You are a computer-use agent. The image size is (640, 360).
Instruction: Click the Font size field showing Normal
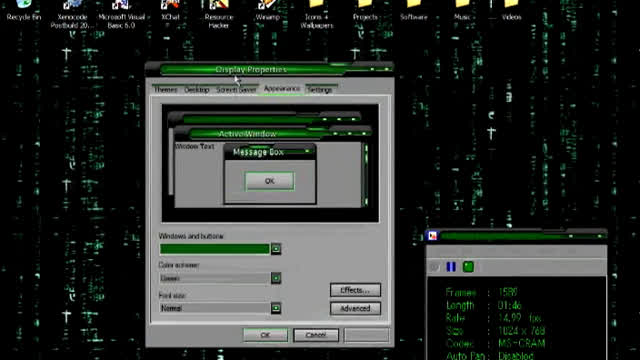click(215, 308)
